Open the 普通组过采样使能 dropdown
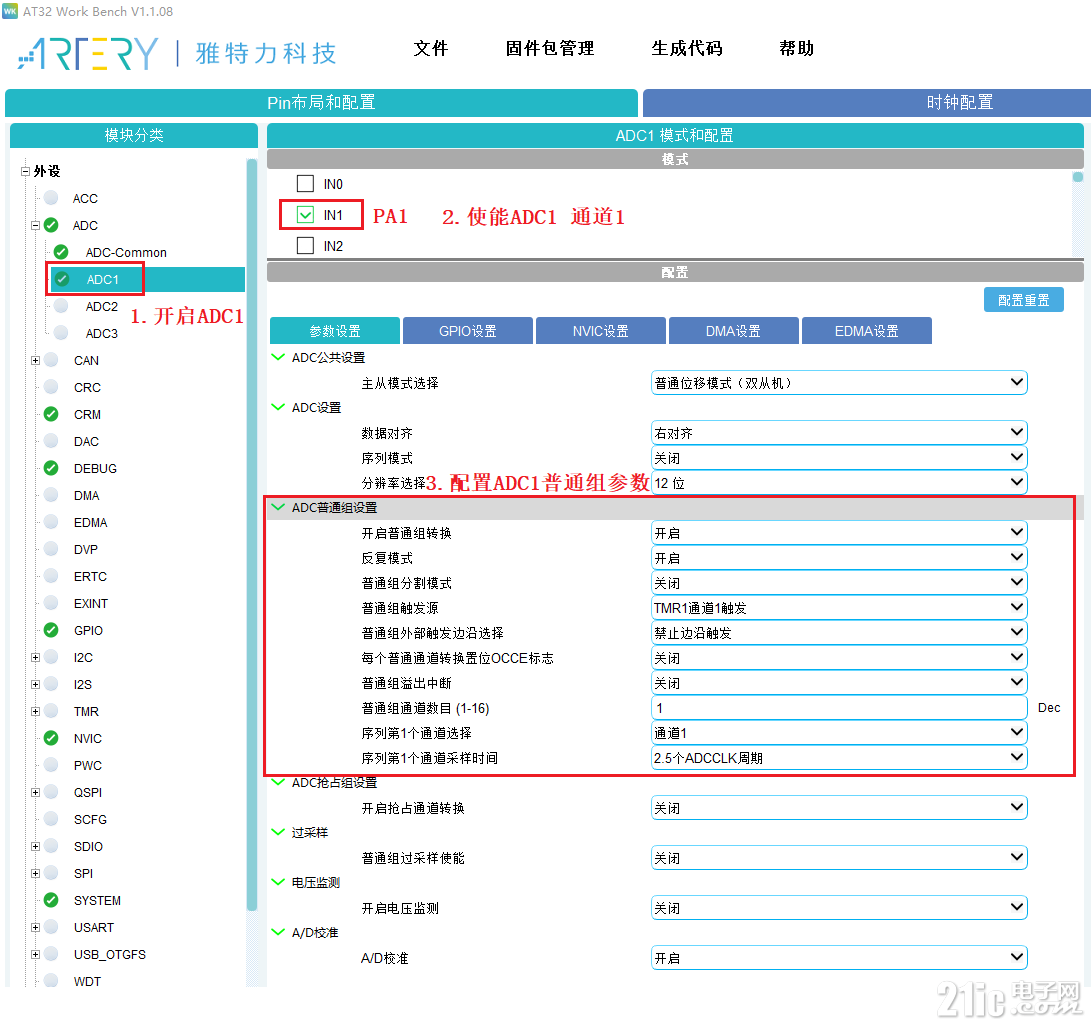 tap(839, 858)
